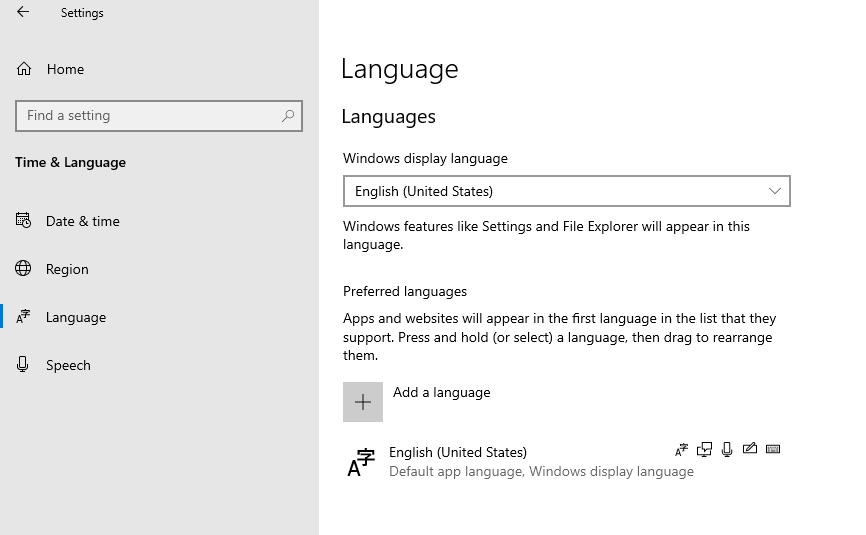Open Date & time settings

(x=82, y=221)
